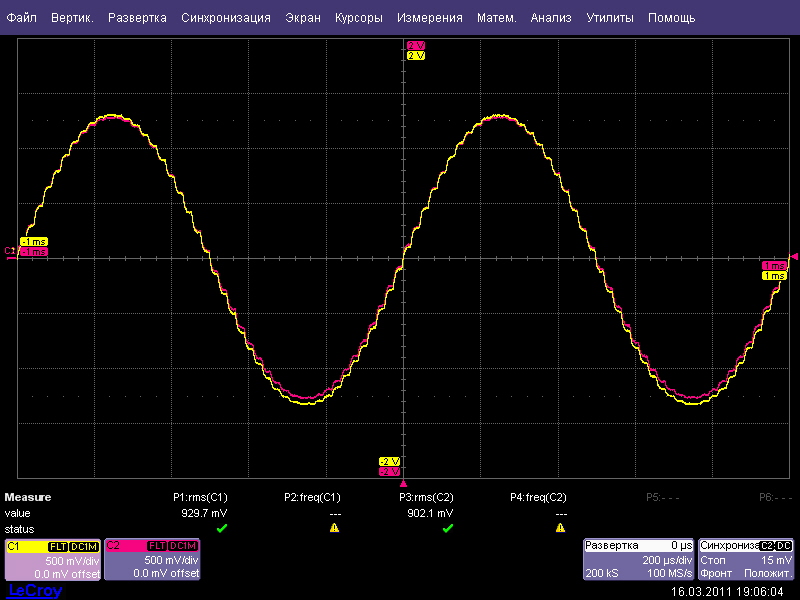Open the Развертка timebase descriptor box

pos(638,560)
